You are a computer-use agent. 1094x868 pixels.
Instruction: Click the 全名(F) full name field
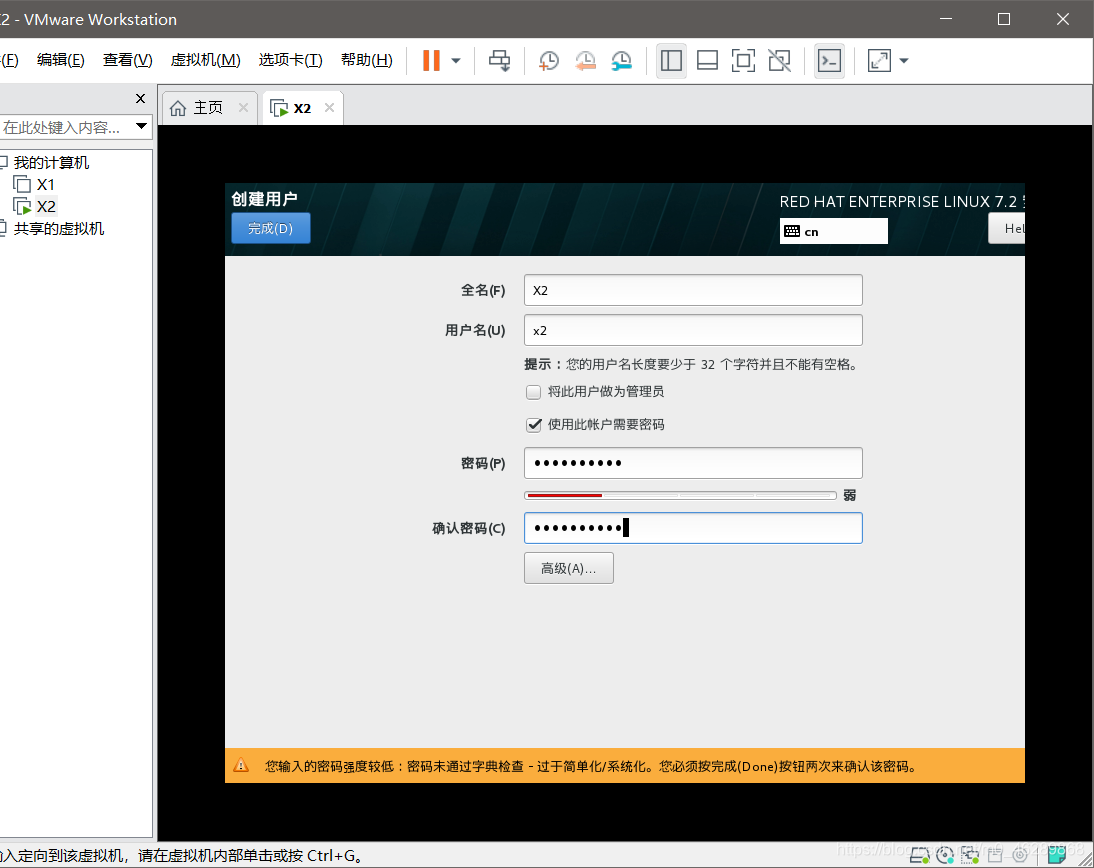(693, 290)
